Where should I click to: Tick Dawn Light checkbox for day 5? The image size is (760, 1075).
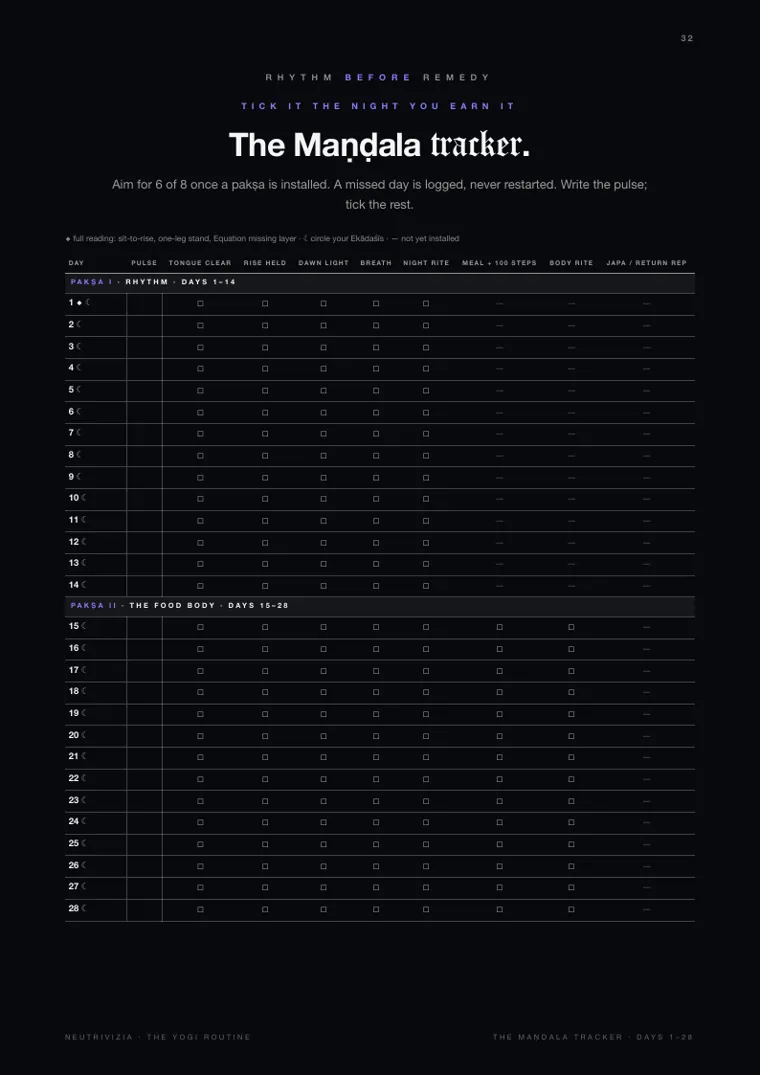(323, 390)
